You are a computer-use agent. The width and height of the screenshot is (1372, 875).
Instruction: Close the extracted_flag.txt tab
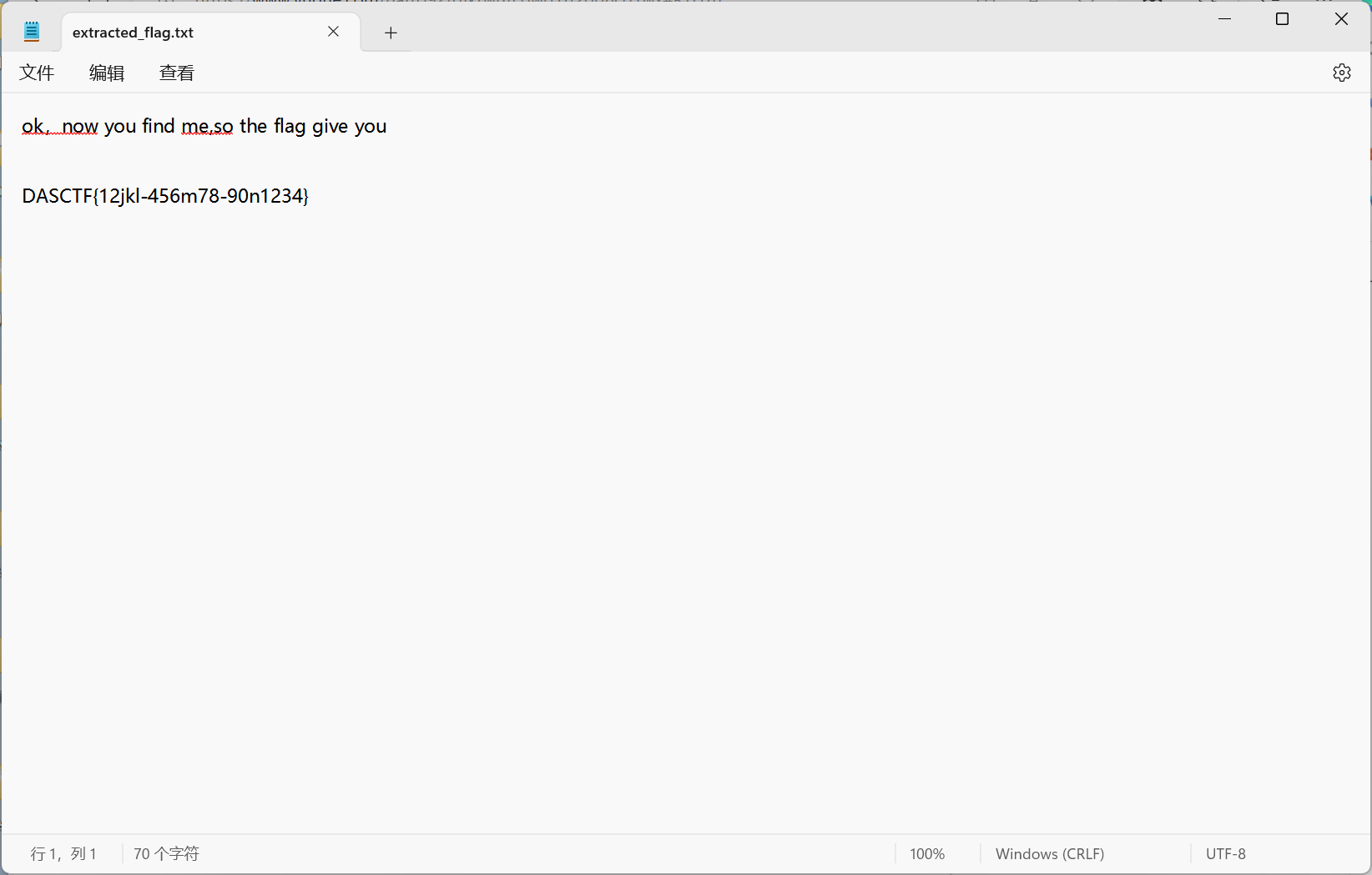click(333, 32)
